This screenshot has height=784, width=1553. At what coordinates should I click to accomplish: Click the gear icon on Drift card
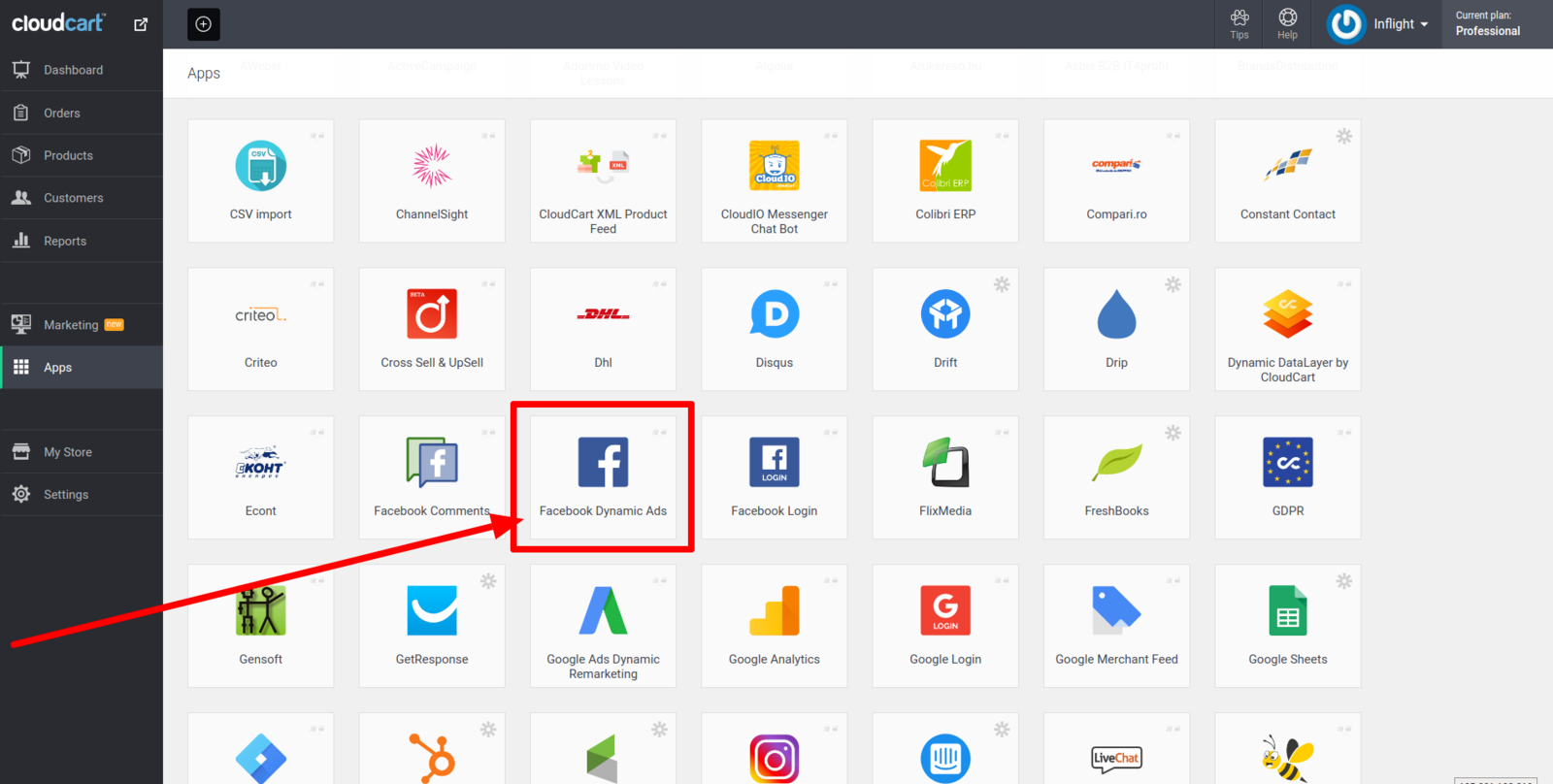[1002, 284]
